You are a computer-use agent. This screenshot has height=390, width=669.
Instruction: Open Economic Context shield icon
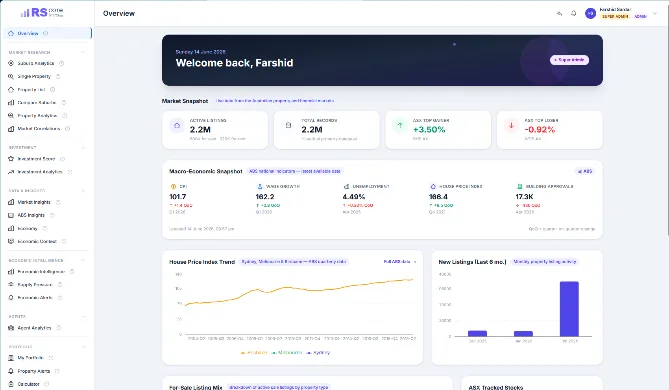coord(11,241)
